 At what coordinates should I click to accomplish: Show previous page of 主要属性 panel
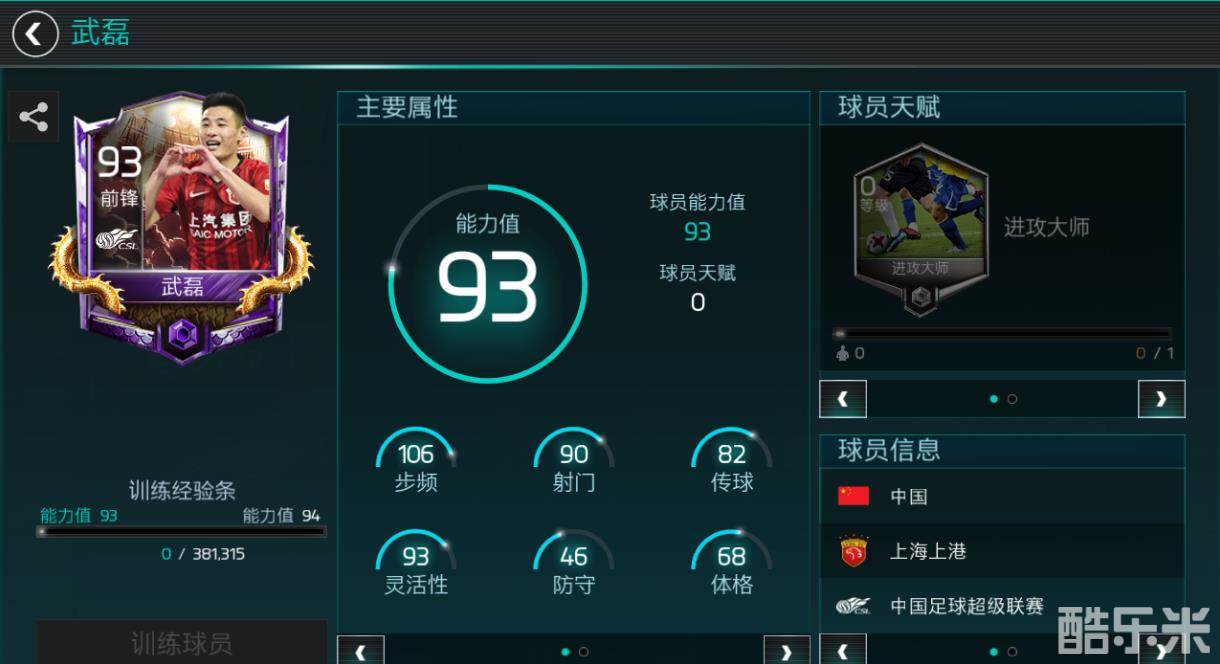tap(361, 651)
